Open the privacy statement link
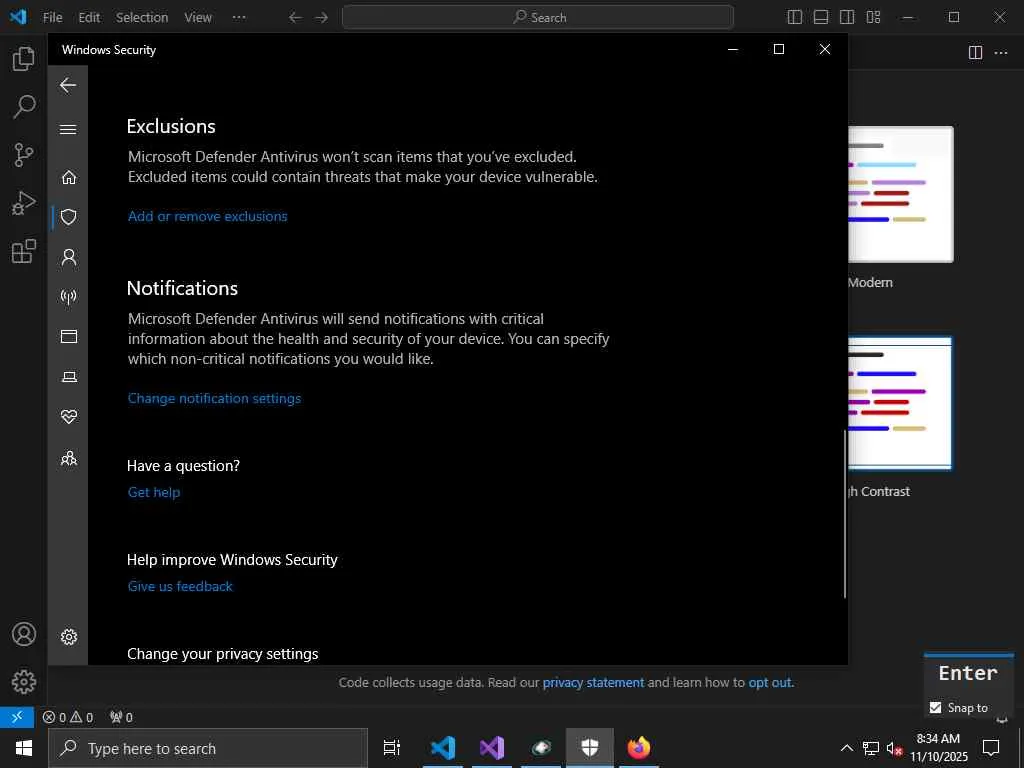1024x768 pixels. click(593, 682)
